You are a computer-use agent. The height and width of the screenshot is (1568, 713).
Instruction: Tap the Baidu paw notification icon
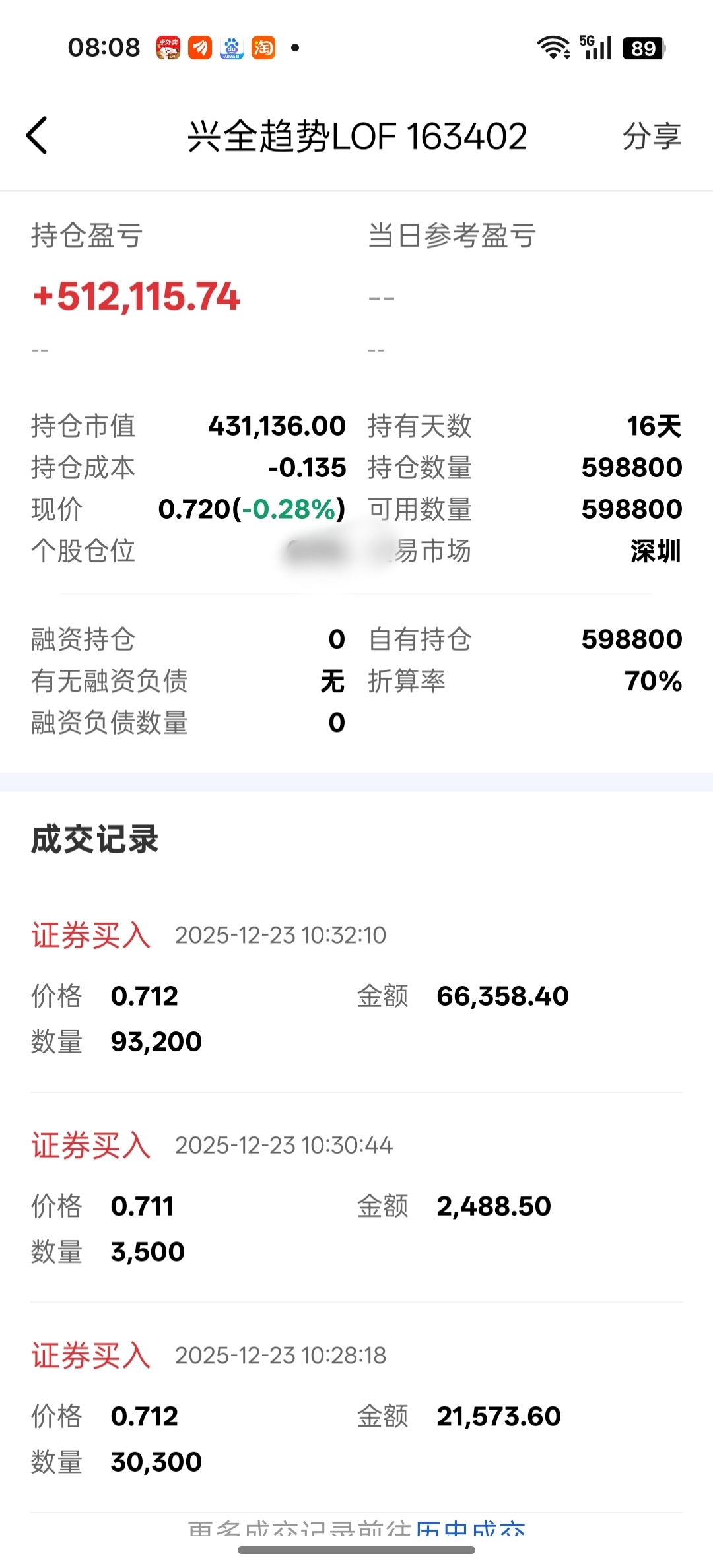[x=232, y=48]
